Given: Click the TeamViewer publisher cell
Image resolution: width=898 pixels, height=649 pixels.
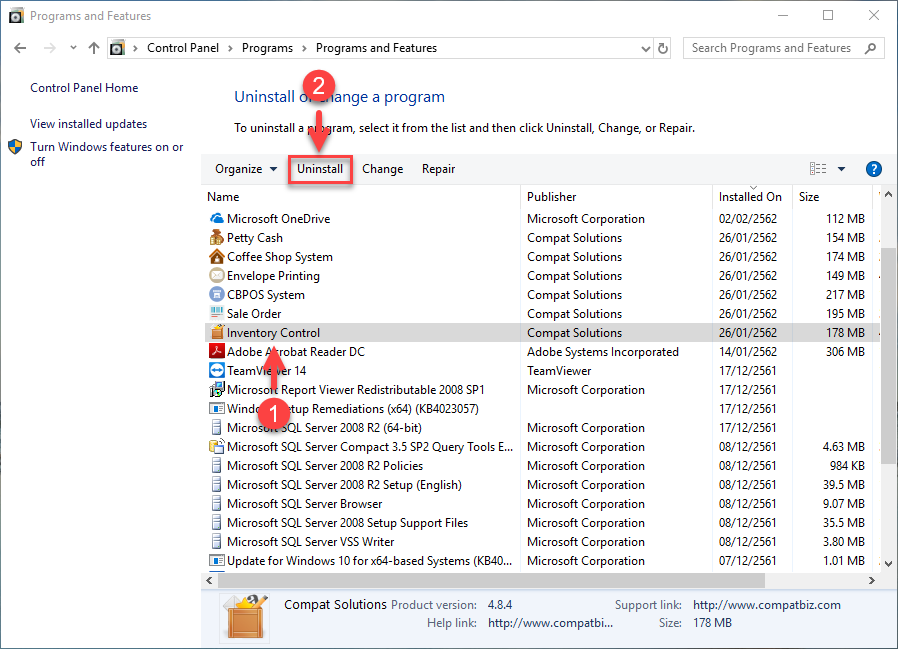Looking at the screenshot, I should point(559,371).
